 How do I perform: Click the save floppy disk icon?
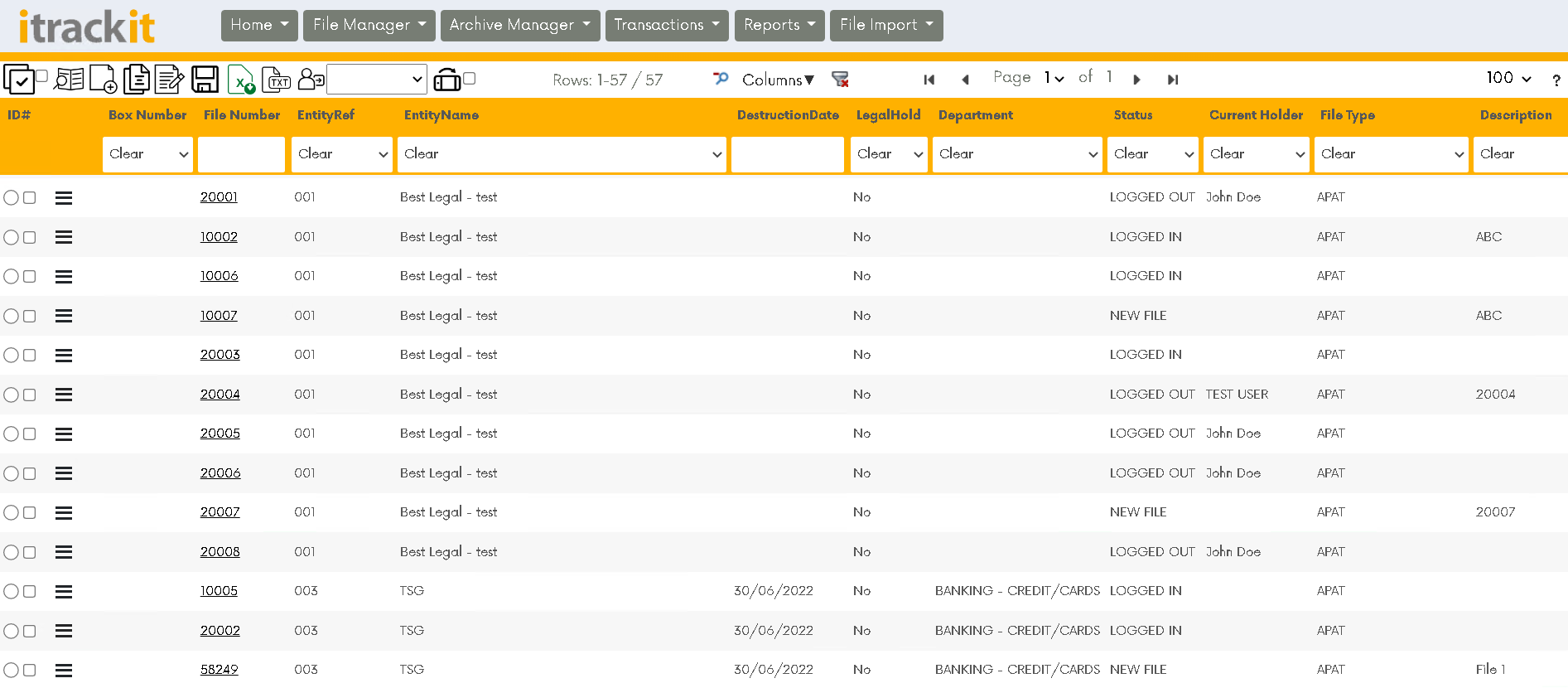(205, 80)
